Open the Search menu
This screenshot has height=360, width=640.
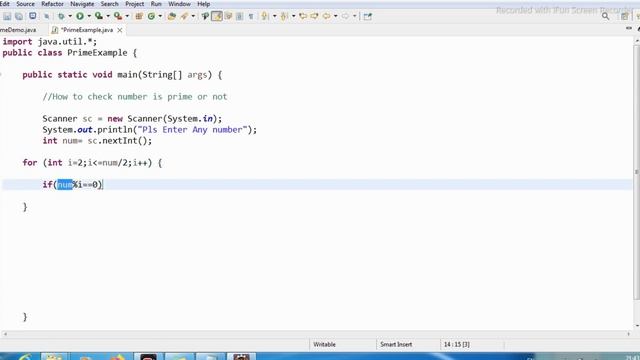[109, 4]
